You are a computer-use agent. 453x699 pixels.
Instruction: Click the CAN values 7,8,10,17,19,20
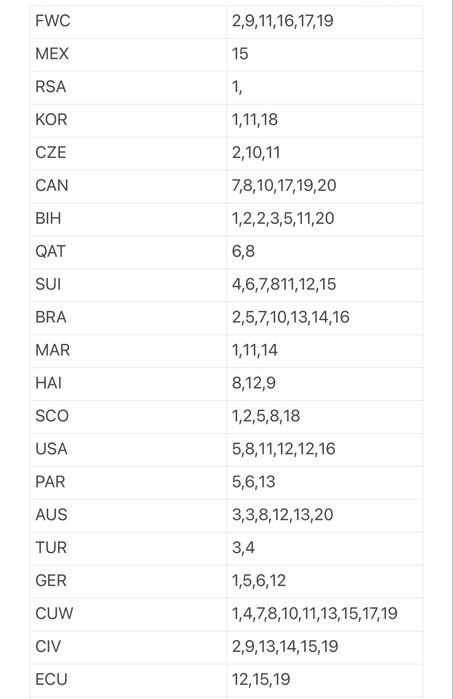click(x=325, y=186)
